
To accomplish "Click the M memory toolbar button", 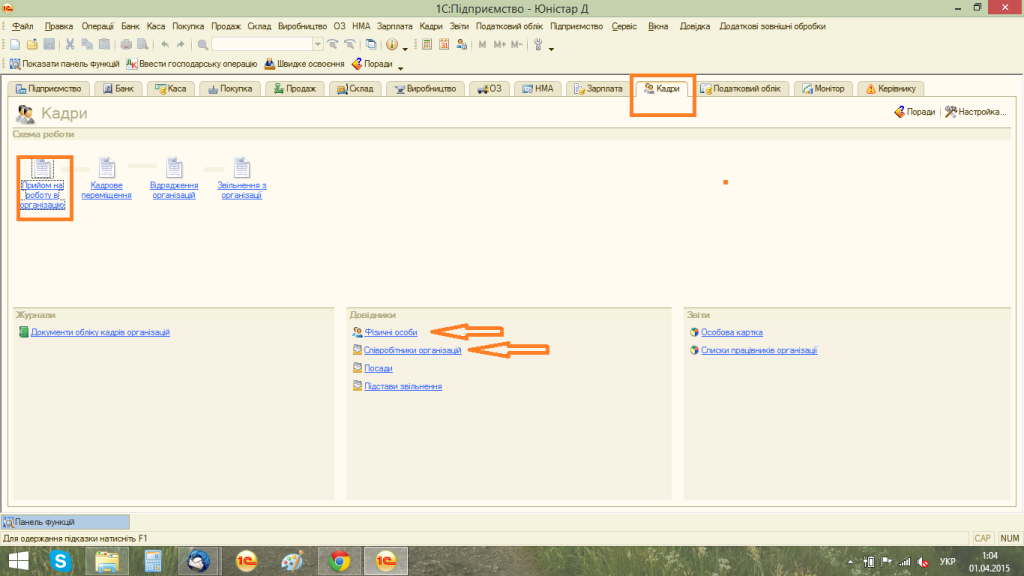I will click(483, 44).
